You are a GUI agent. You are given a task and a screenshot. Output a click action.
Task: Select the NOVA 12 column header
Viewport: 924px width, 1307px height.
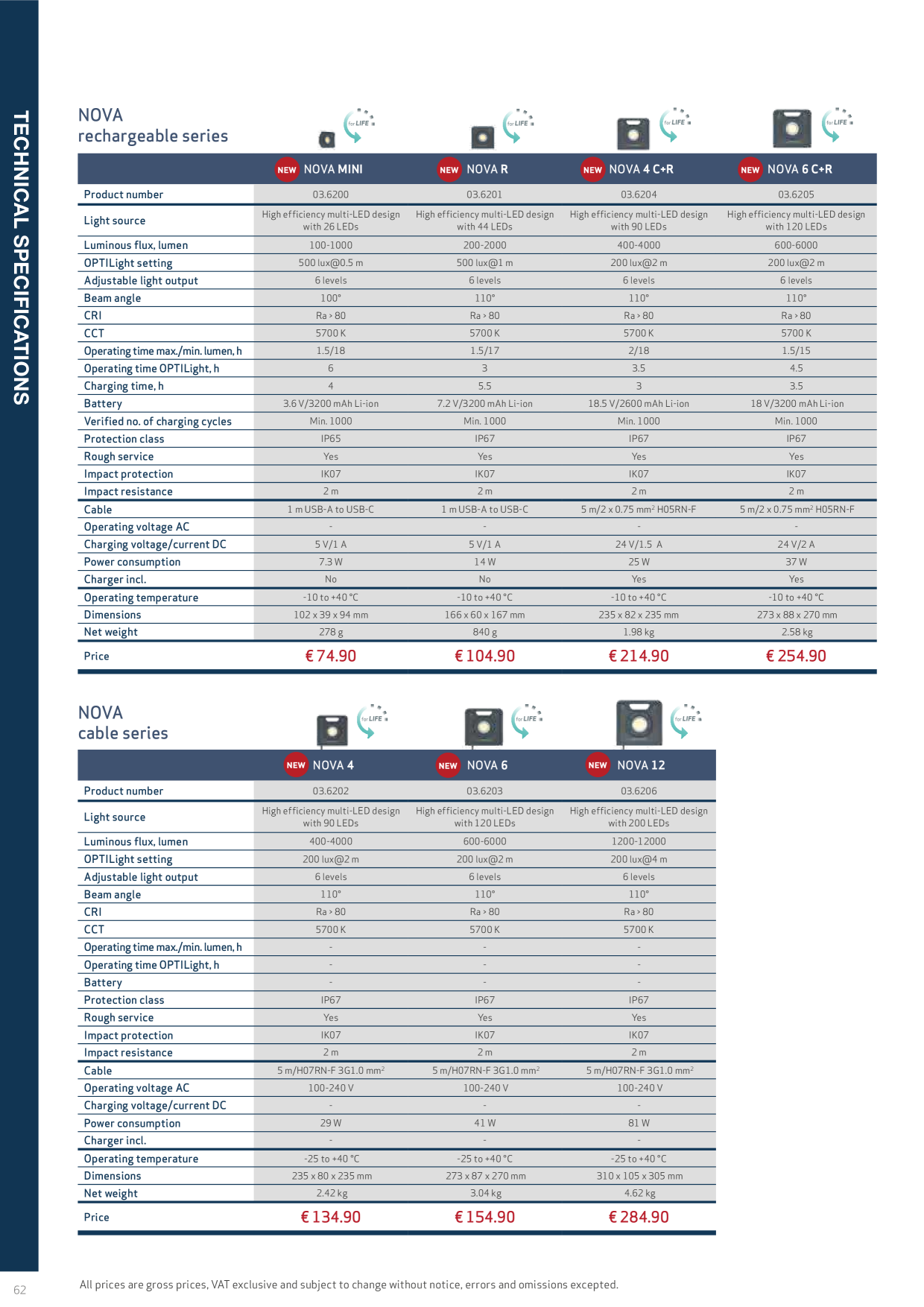[641, 765]
